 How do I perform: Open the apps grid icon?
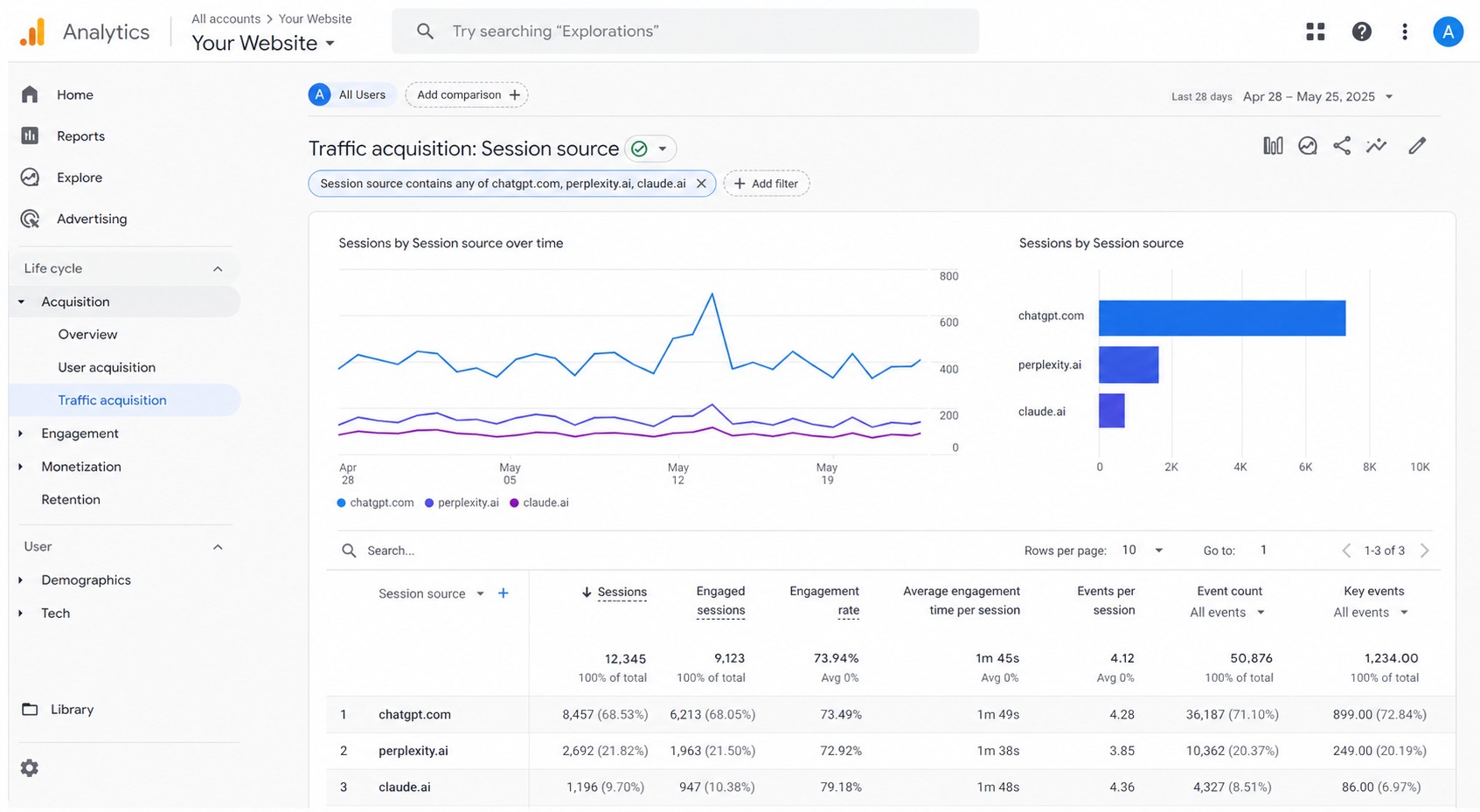pyautogui.click(x=1315, y=31)
